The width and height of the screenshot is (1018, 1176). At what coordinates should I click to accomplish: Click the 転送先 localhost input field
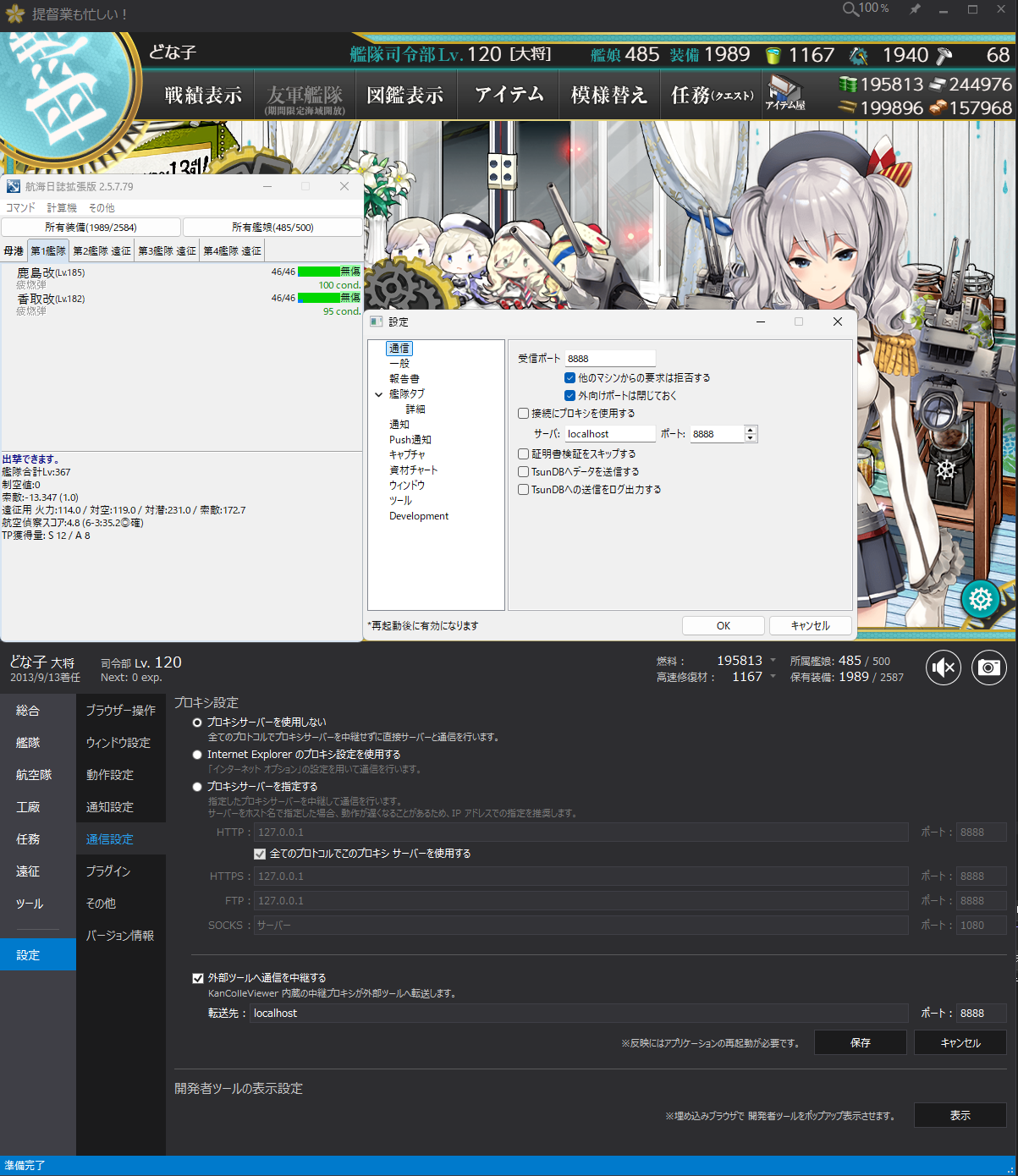point(580,1013)
